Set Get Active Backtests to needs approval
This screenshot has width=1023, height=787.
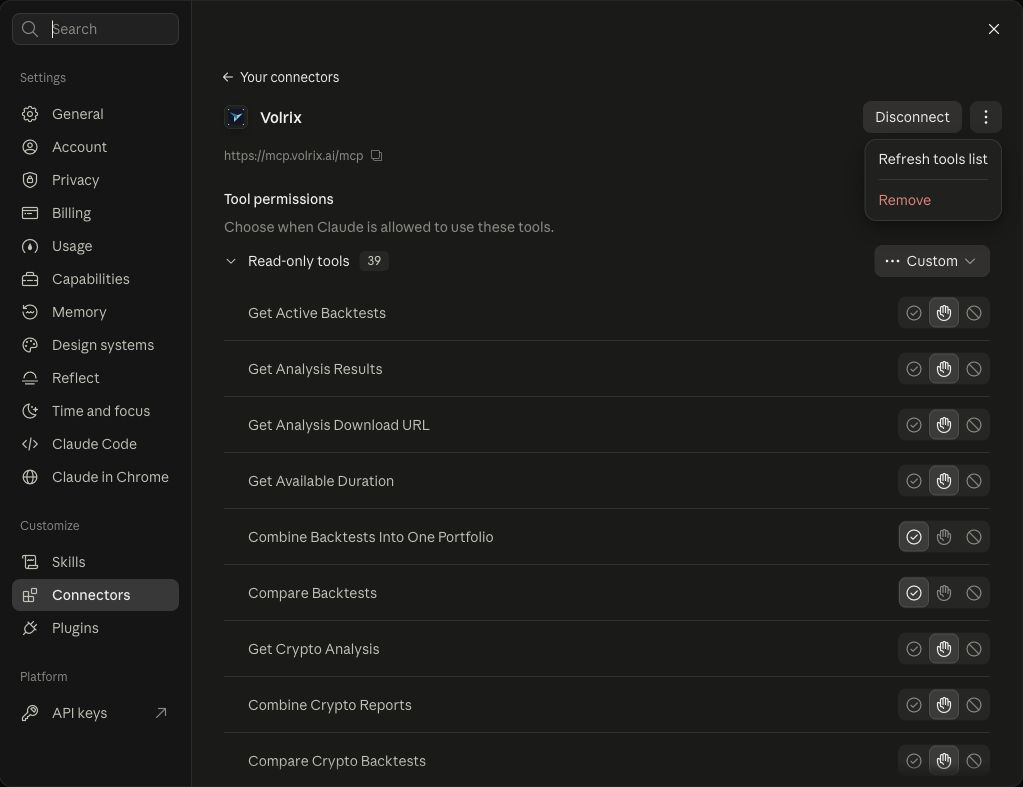pos(943,313)
